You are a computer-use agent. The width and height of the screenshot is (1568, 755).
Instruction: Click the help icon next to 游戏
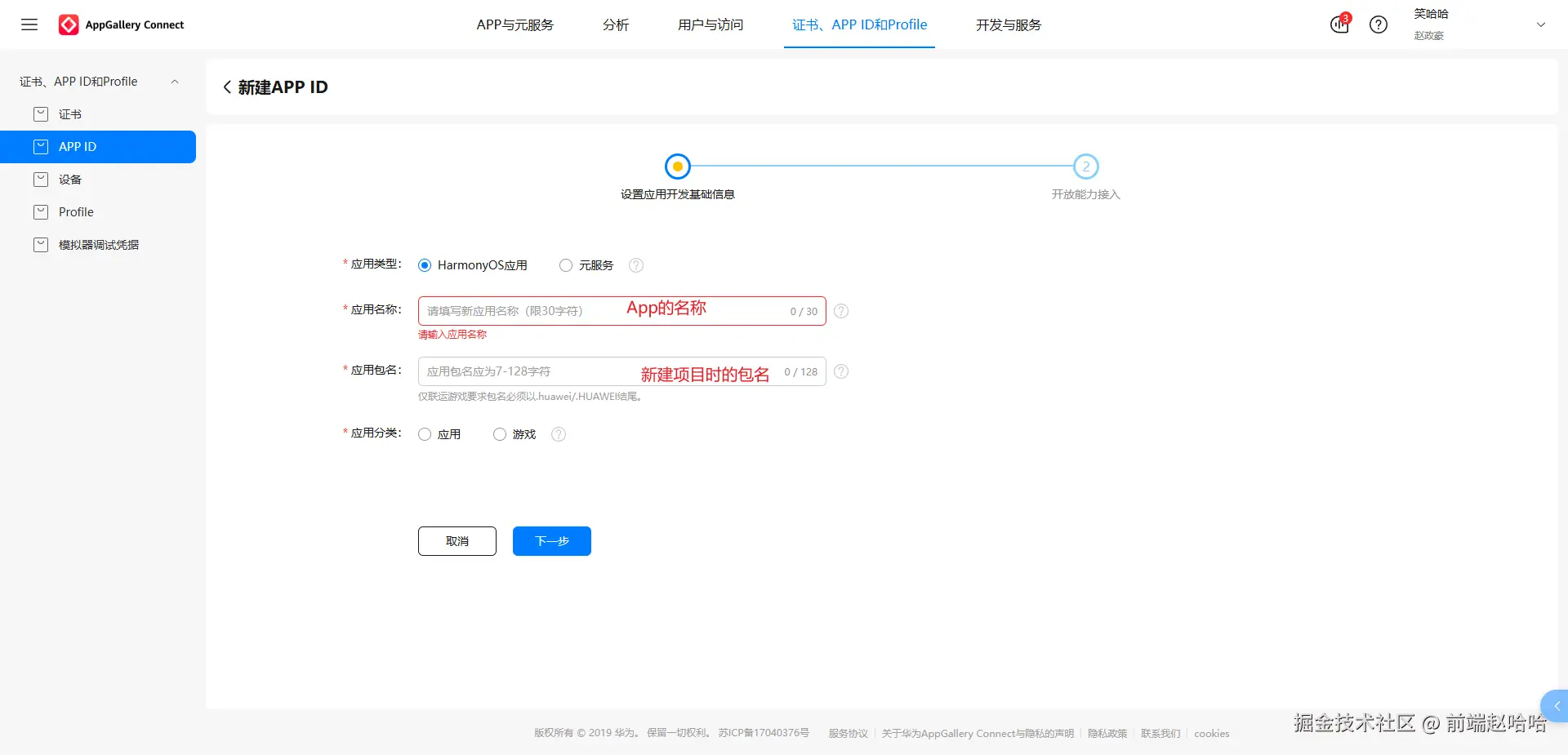tap(559, 434)
